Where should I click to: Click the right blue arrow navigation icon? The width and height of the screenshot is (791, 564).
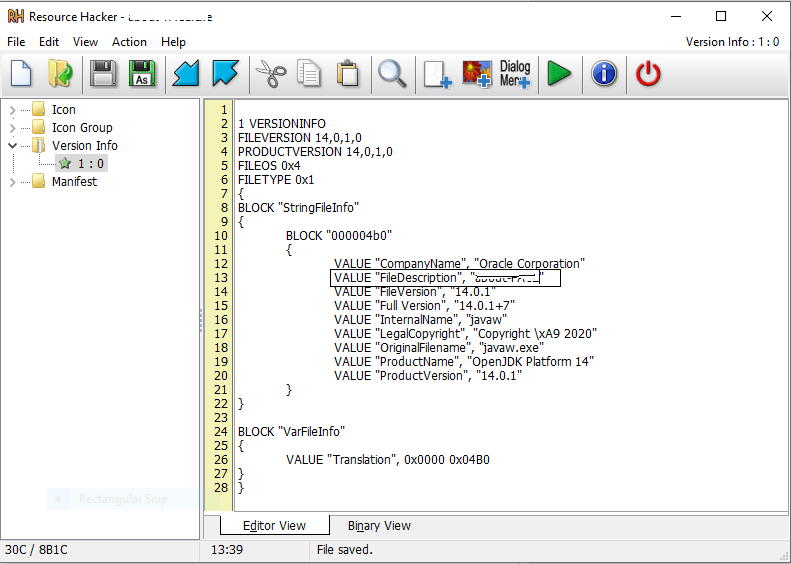(x=225, y=74)
